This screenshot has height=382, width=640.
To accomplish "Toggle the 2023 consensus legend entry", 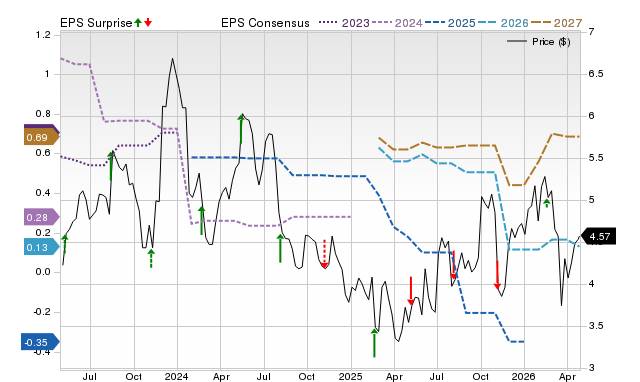I will [x=344, y=23].
